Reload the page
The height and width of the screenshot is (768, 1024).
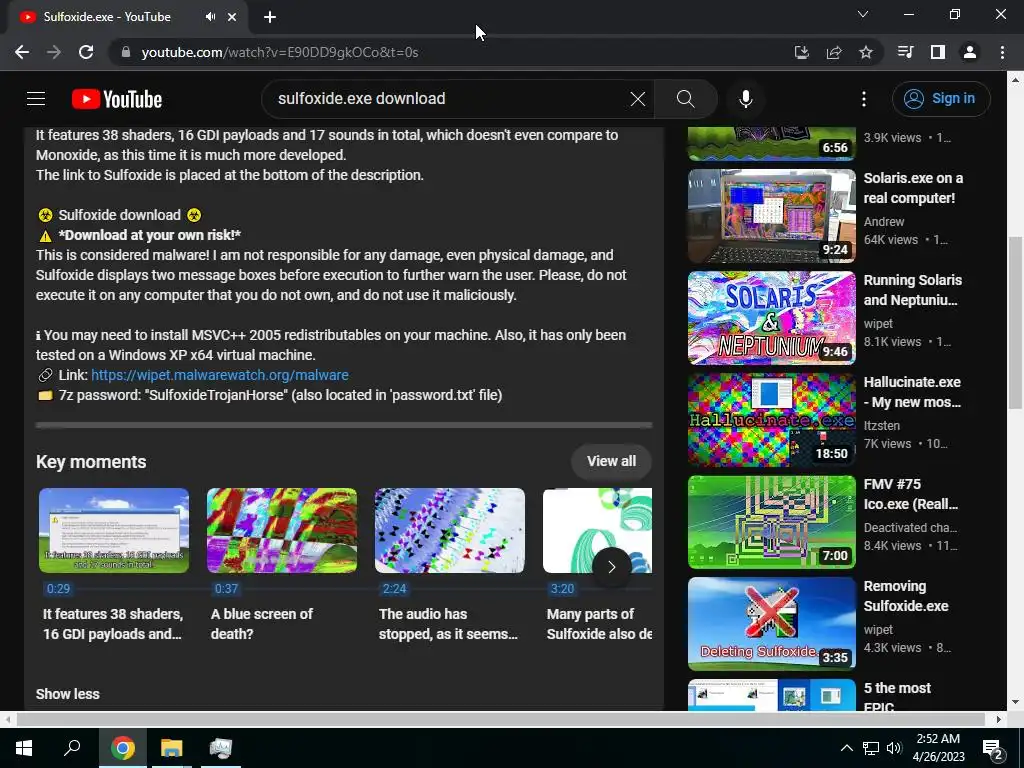tap(86, 52)
